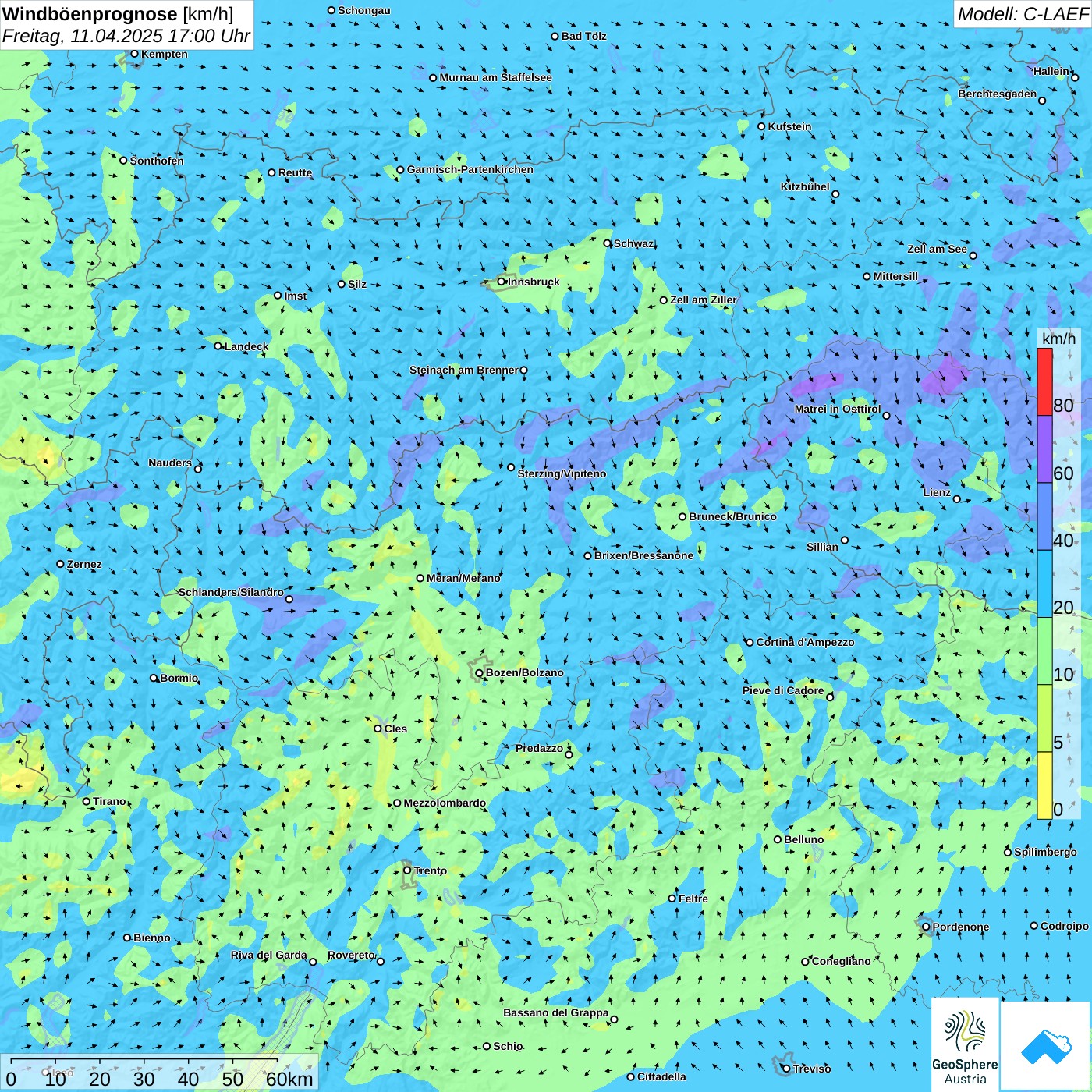Click the Mezzolombardo label
The width and height of the screenshot is (1092, 1092).
coord(445,803)
